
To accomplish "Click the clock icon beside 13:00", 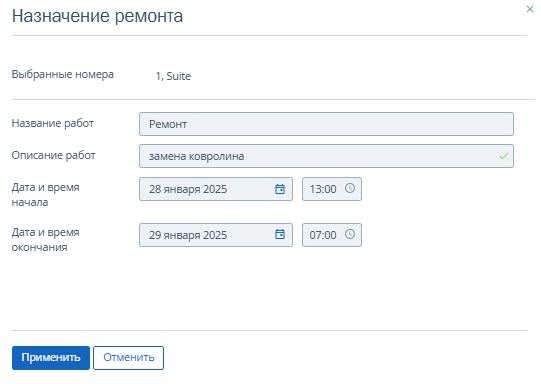I will point(350,188).
